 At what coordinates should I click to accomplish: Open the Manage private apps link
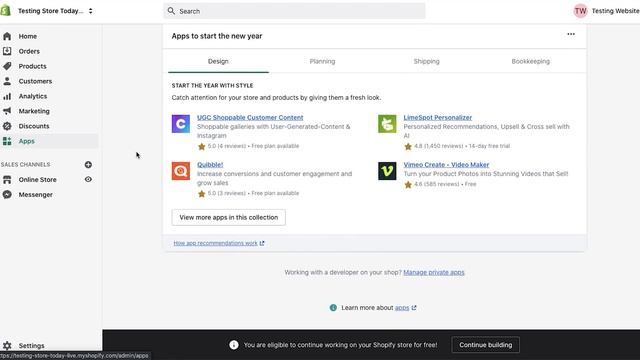pyautogui.click(x=434, y=272)
